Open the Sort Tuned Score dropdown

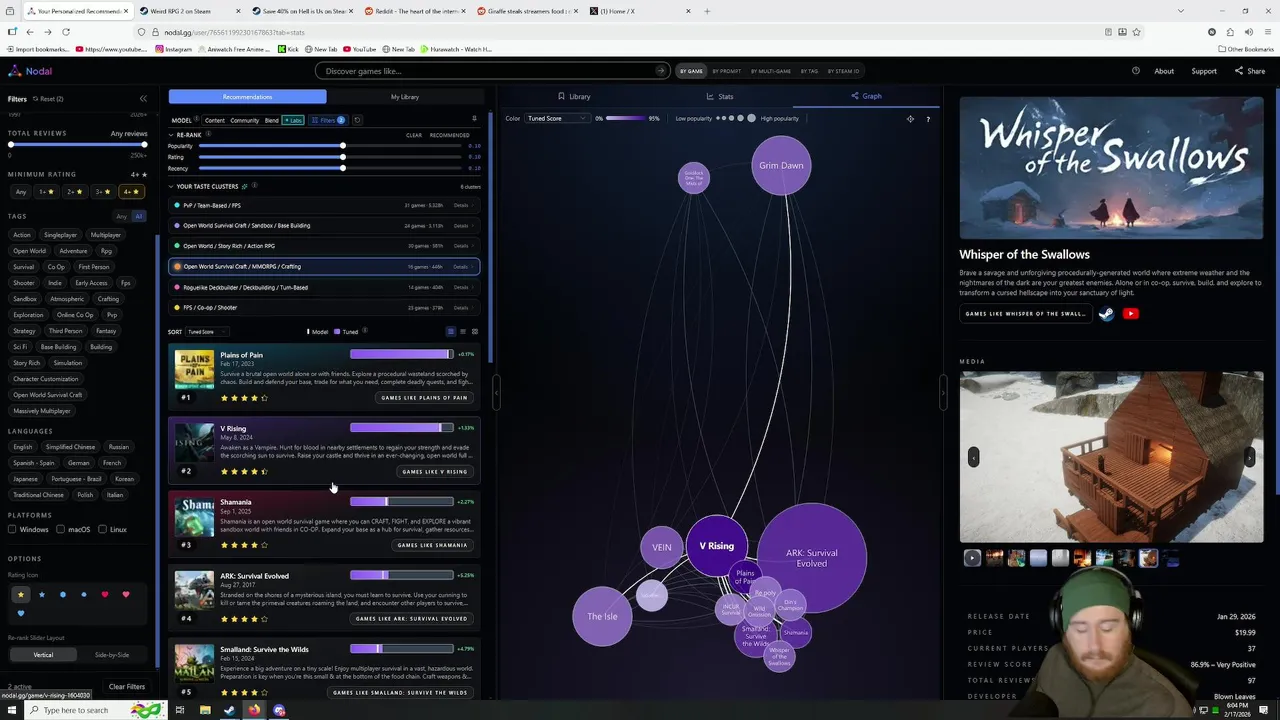[207, 332]
